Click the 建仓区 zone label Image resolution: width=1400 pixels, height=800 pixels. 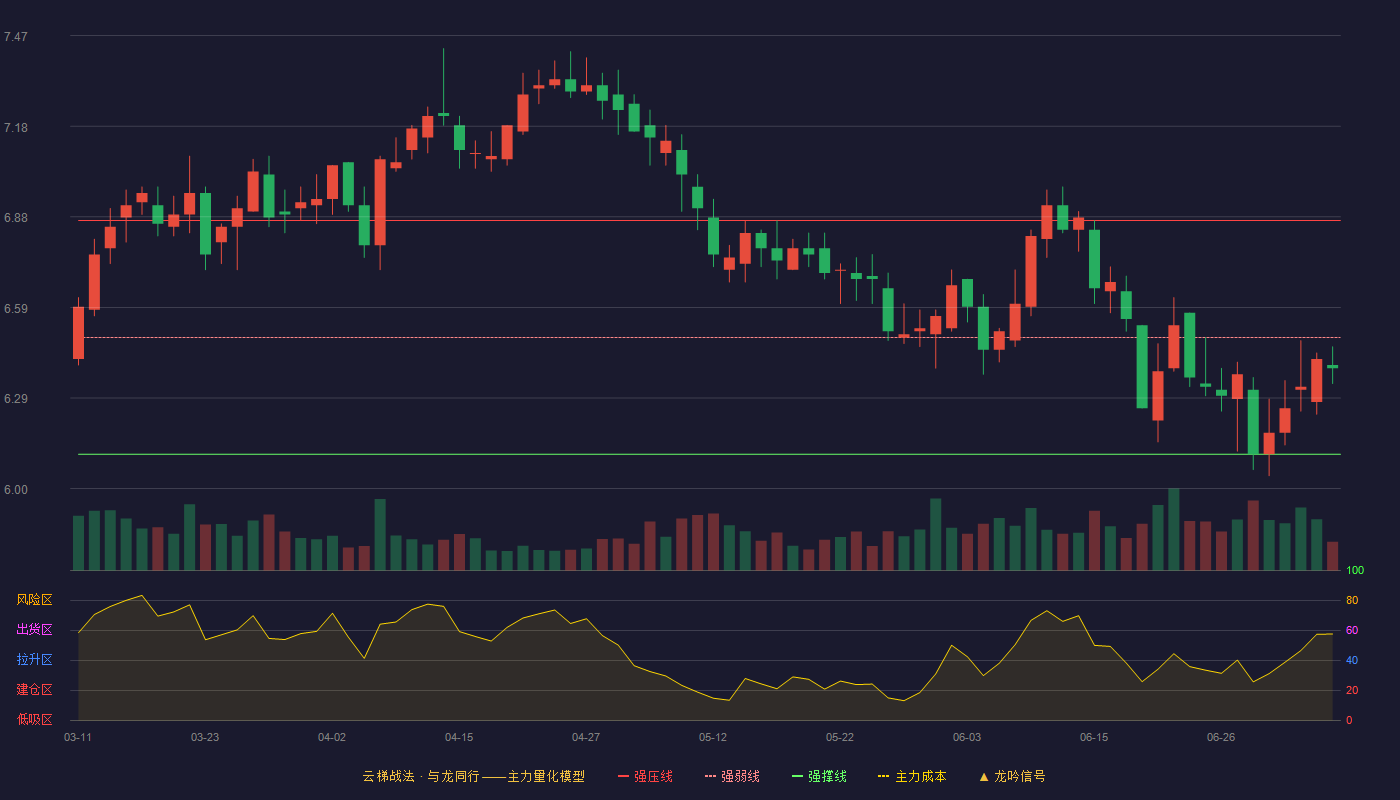[x=34, y=690]
